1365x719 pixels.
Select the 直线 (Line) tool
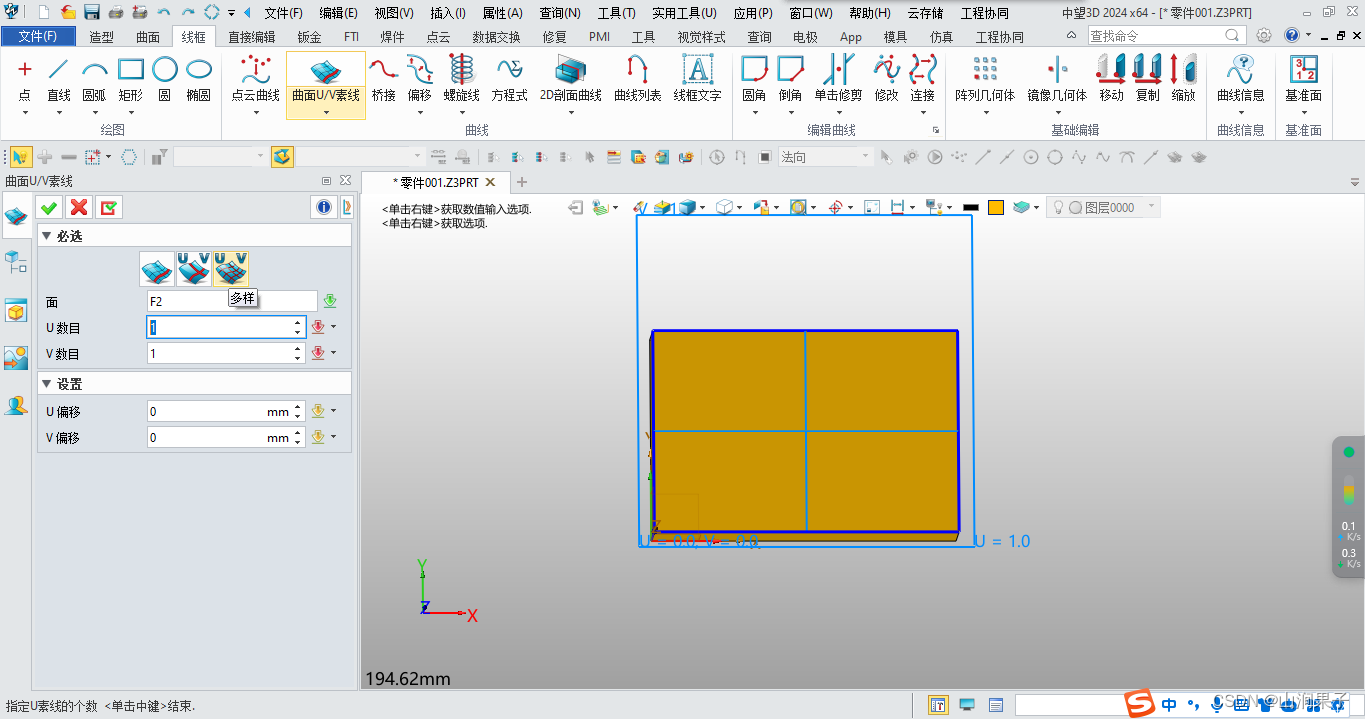click(x=59, y=80)
